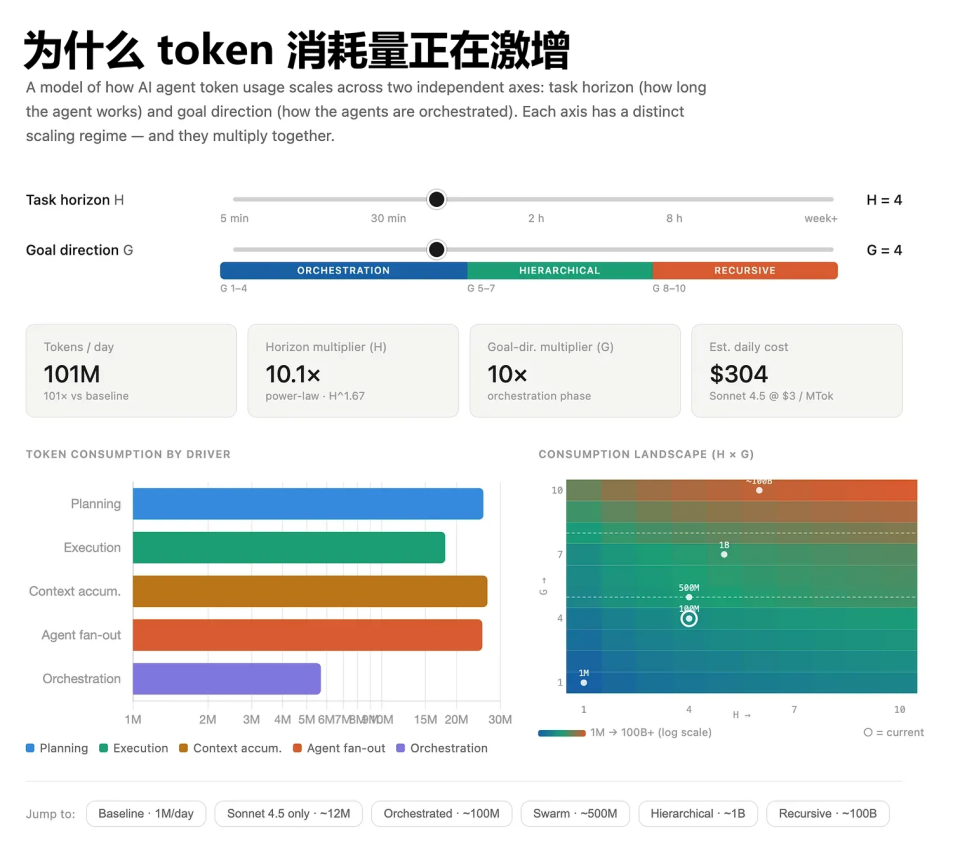Click the 'G 1–4' range label
The image size is (960, 852).
[234, 288]
